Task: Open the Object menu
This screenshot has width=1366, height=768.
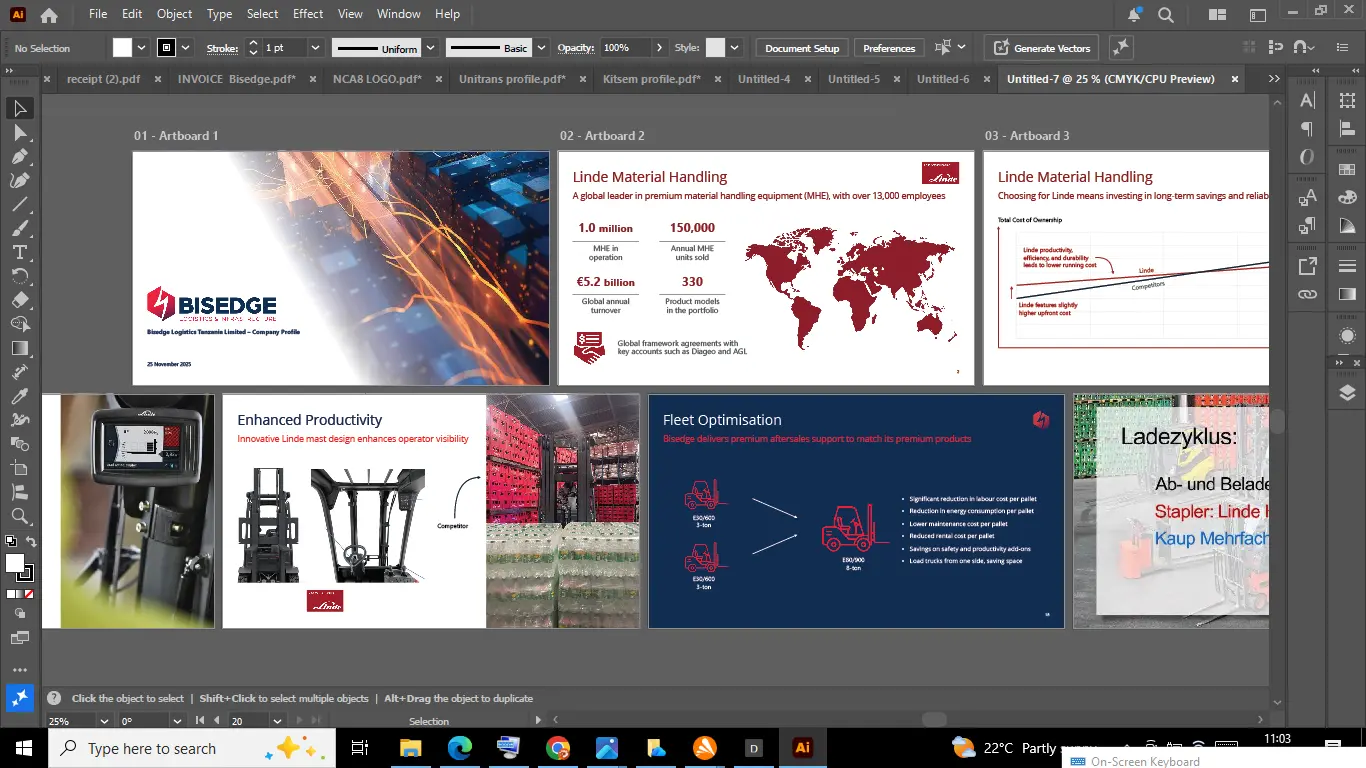Action: [x=174, y=14]
